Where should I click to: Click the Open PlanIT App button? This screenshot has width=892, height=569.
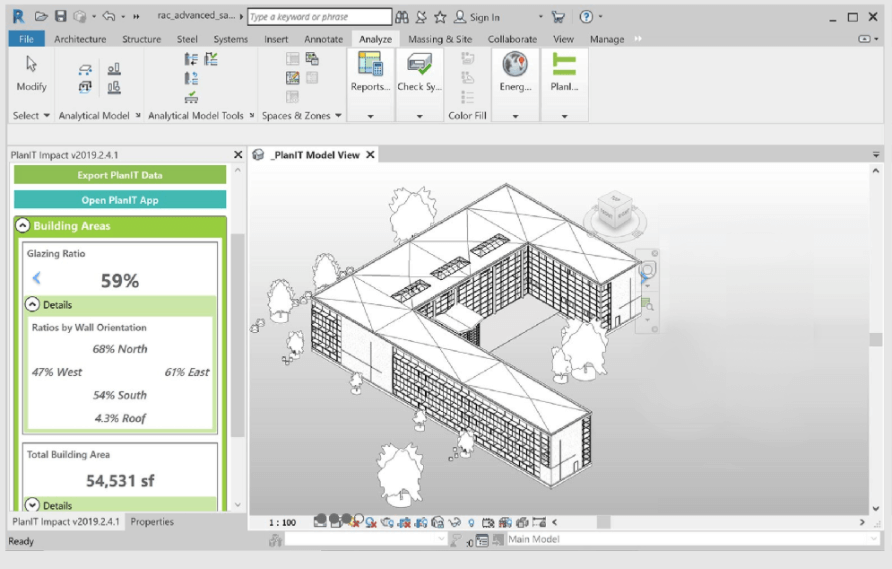(x=120, y=200)
